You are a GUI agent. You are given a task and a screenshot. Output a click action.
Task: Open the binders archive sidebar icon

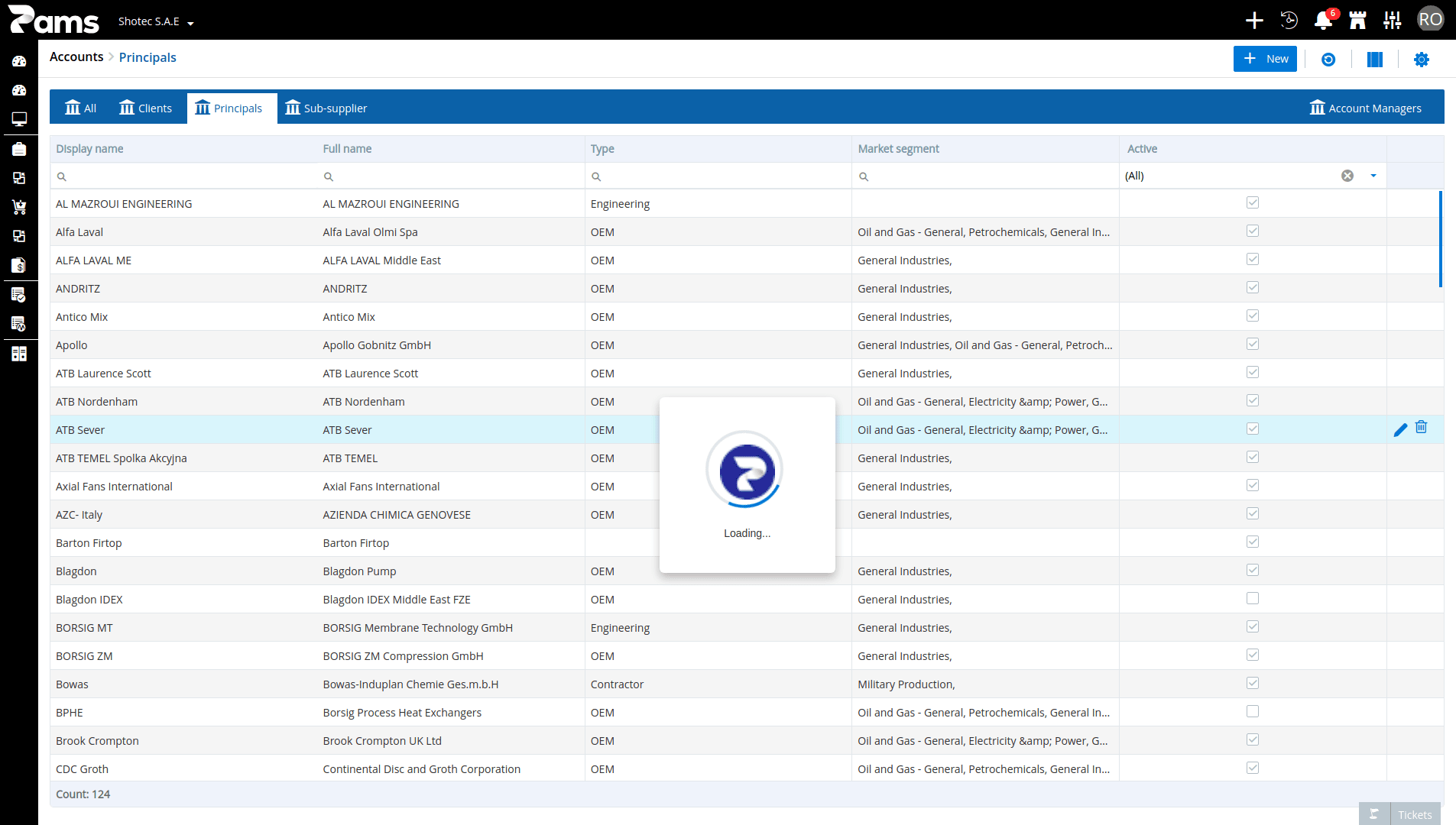pos(19,354)
